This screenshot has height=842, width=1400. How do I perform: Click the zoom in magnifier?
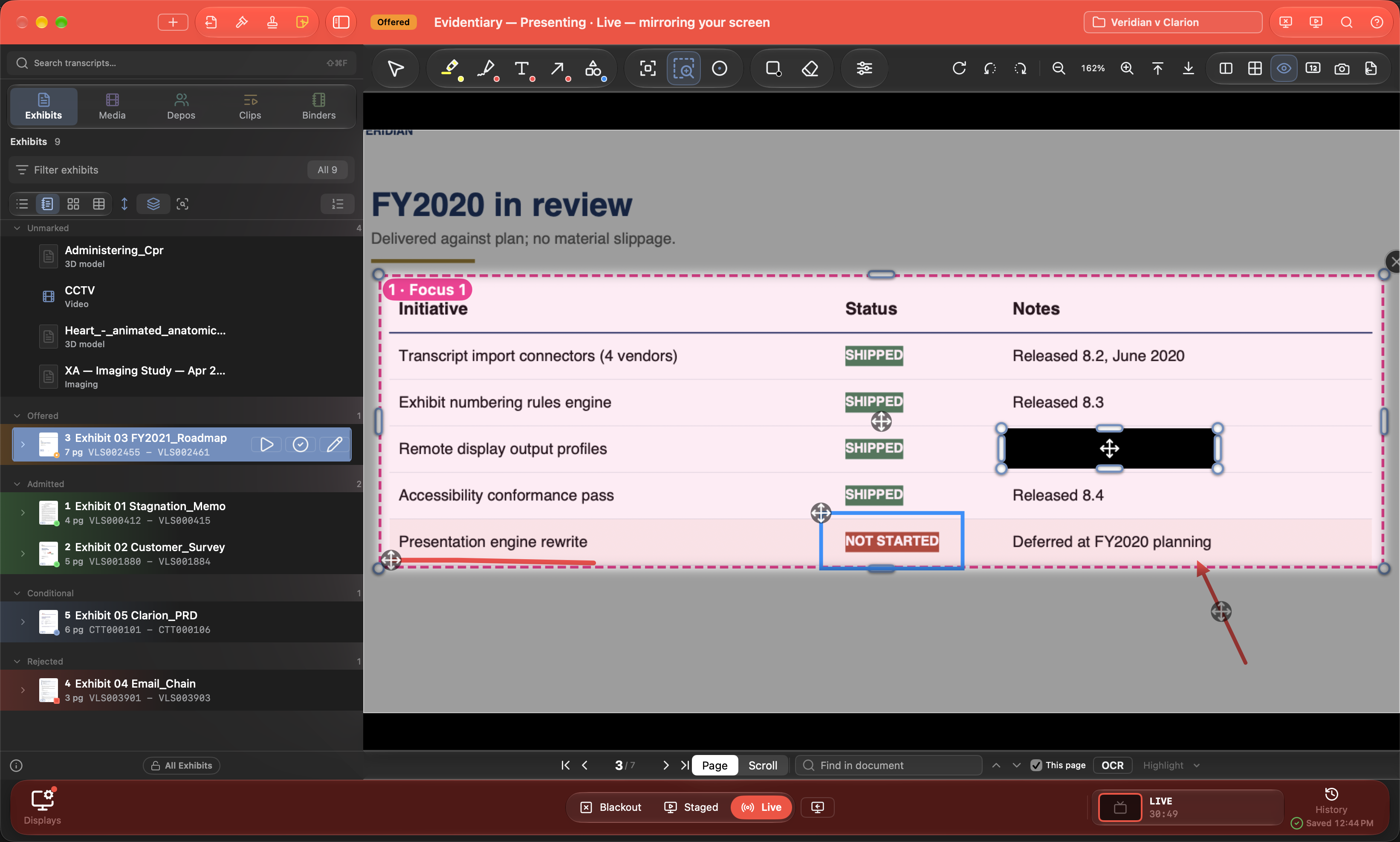[x=1127, y=69]
